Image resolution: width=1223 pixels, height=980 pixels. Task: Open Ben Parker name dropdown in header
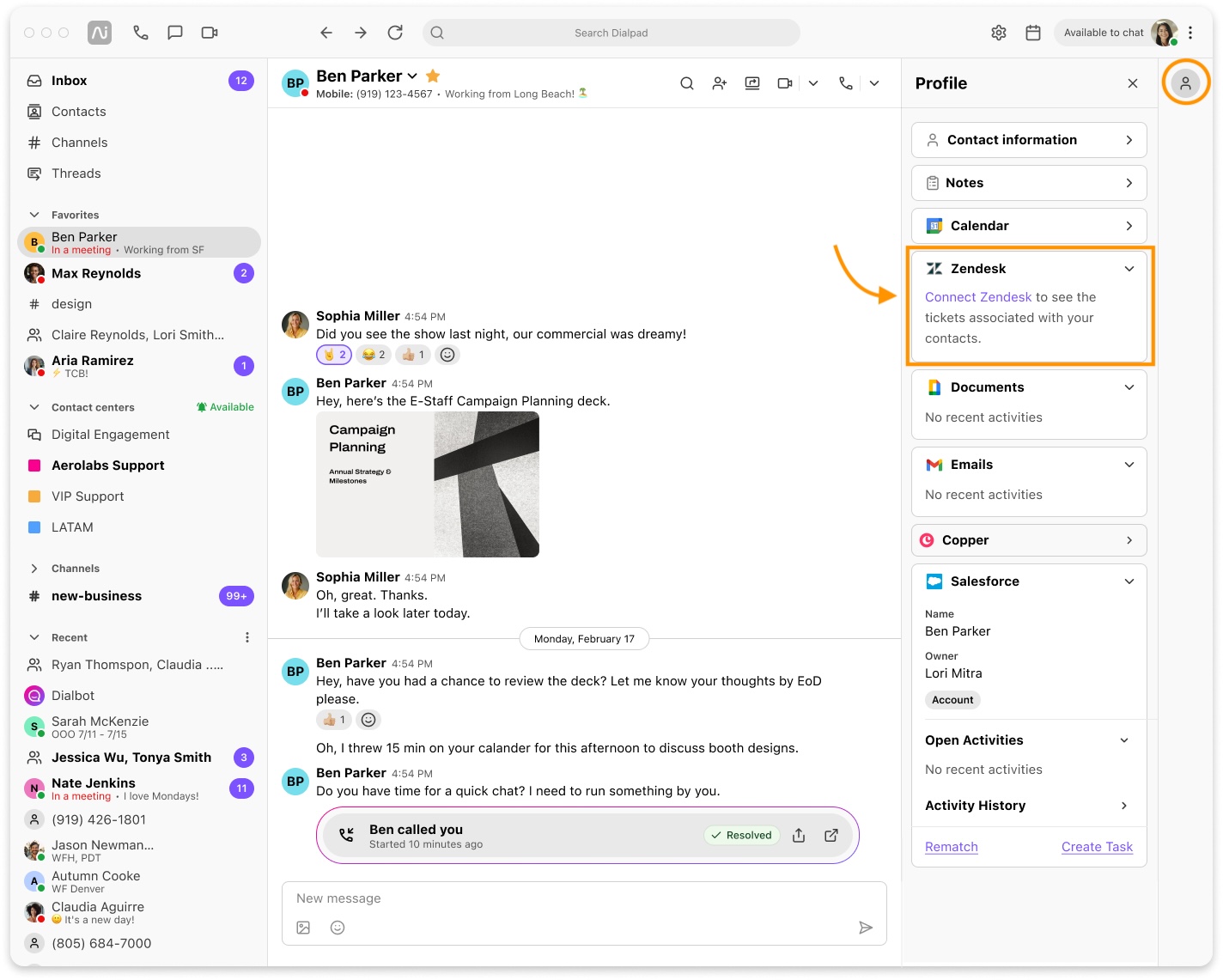[412, 76]
